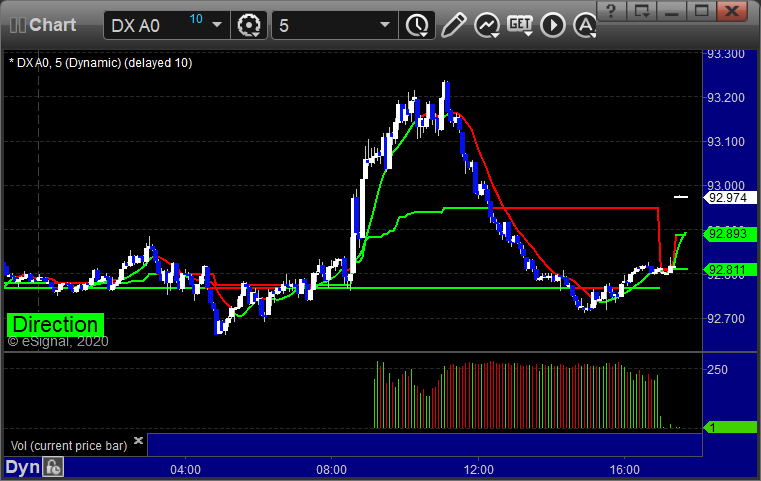Close the Vol study pane
761x481 pixels.
click(x=138, y=440)
